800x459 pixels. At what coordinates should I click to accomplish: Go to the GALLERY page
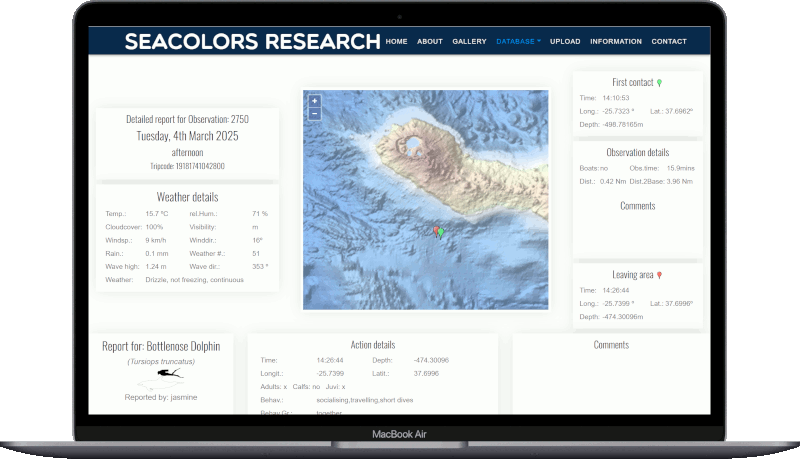469,41
